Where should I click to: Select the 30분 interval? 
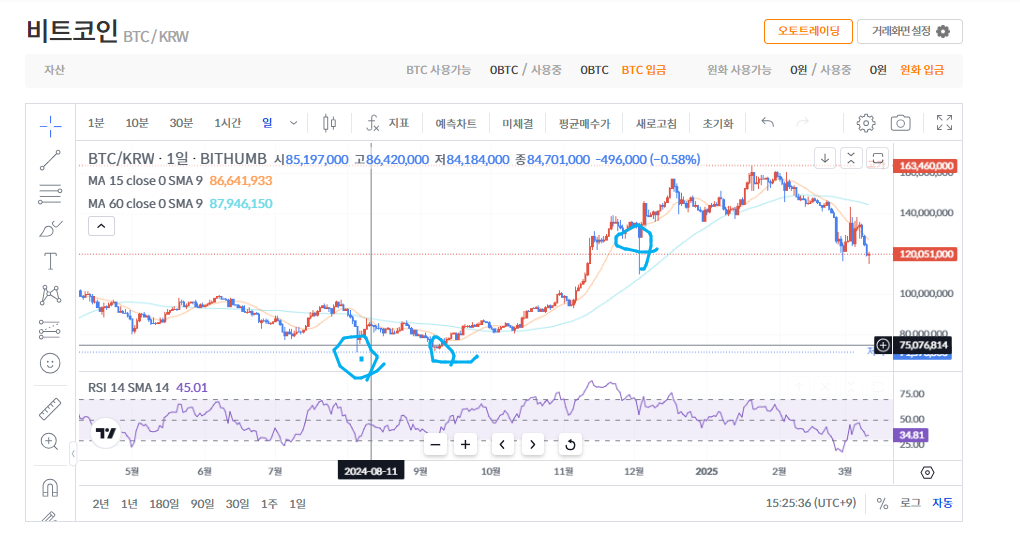181,123
